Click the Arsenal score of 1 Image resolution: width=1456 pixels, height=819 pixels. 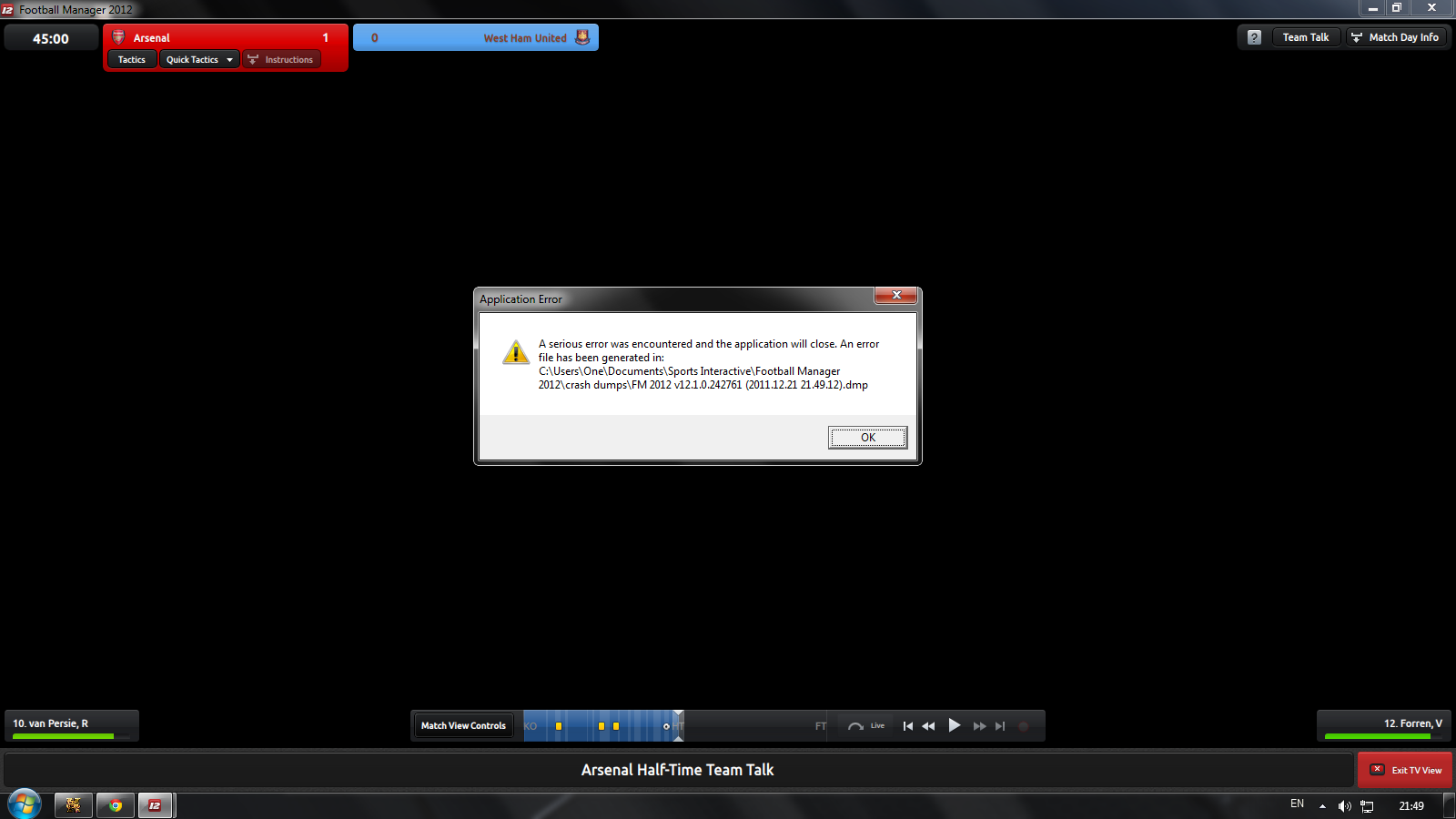326,38
